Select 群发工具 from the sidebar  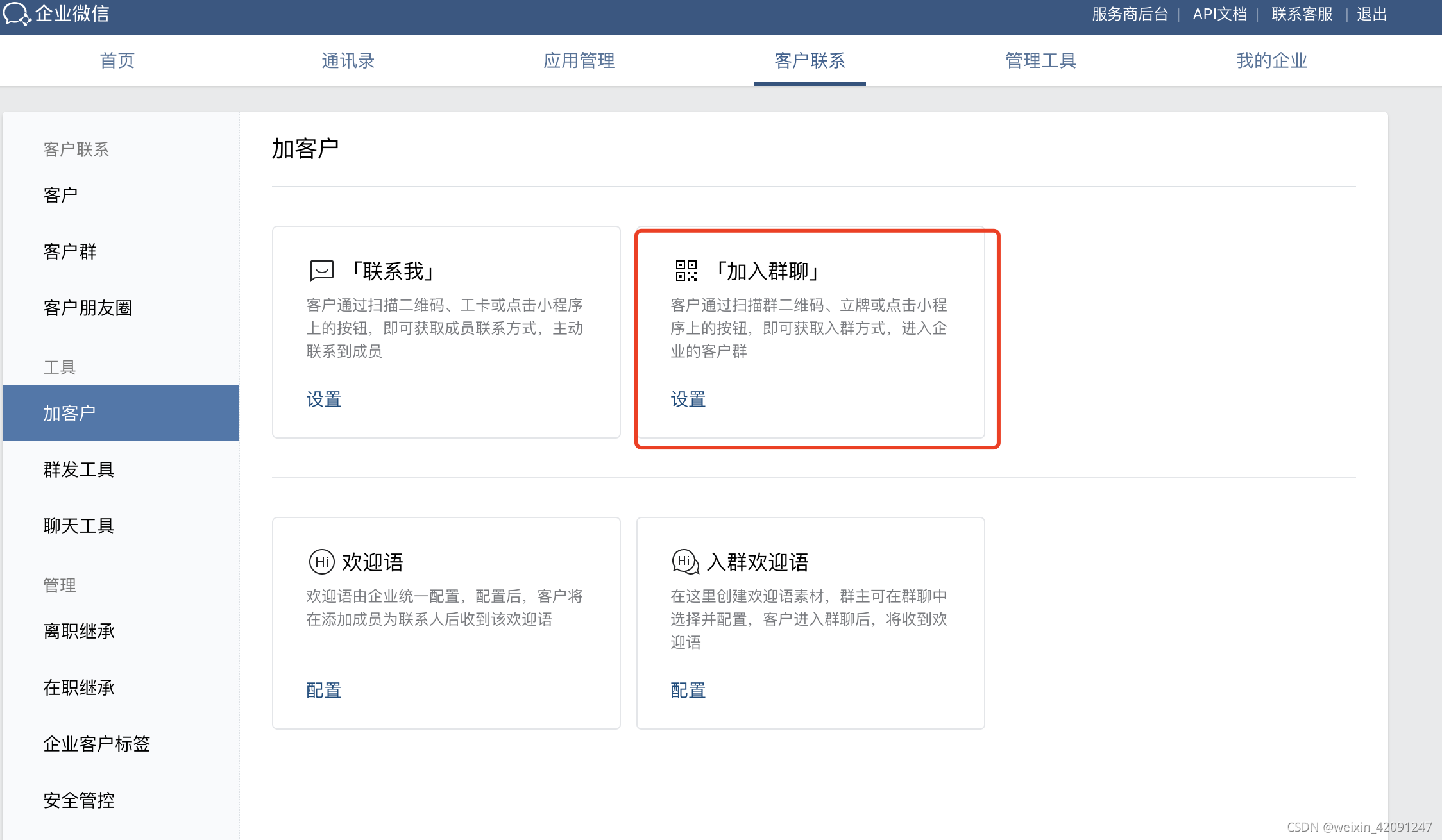[x=79, y=470]
